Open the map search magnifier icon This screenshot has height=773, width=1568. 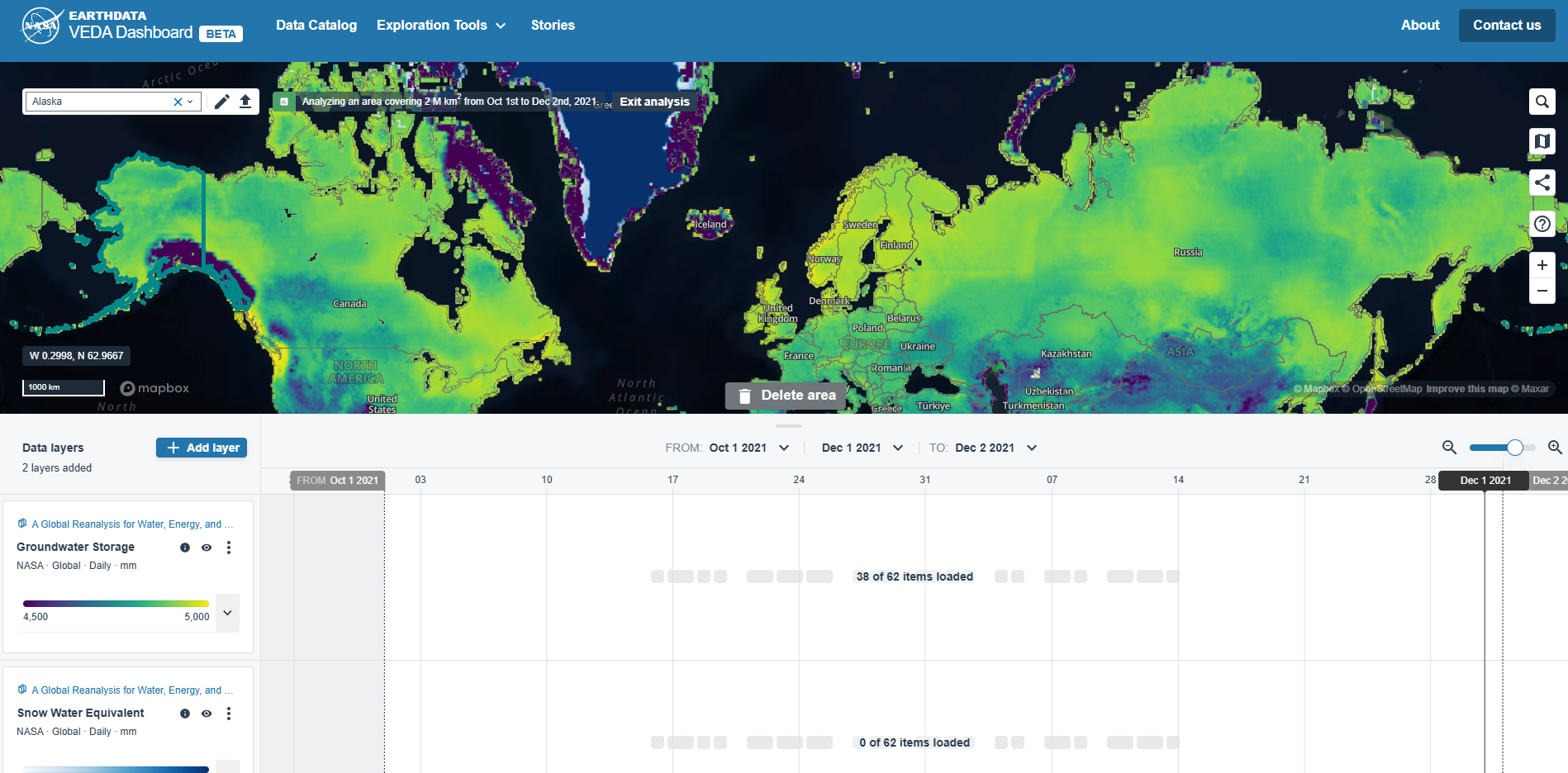pyautogui.click(x=1542, y=102)
